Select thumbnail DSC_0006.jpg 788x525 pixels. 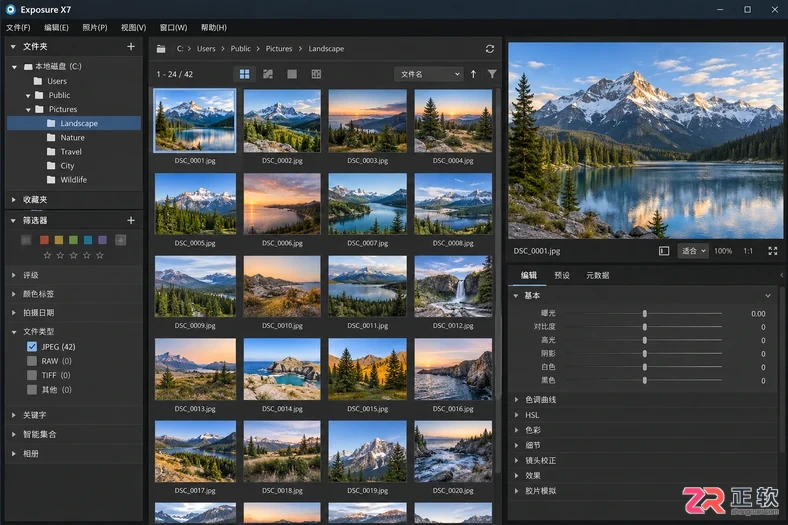coord(282,204)
